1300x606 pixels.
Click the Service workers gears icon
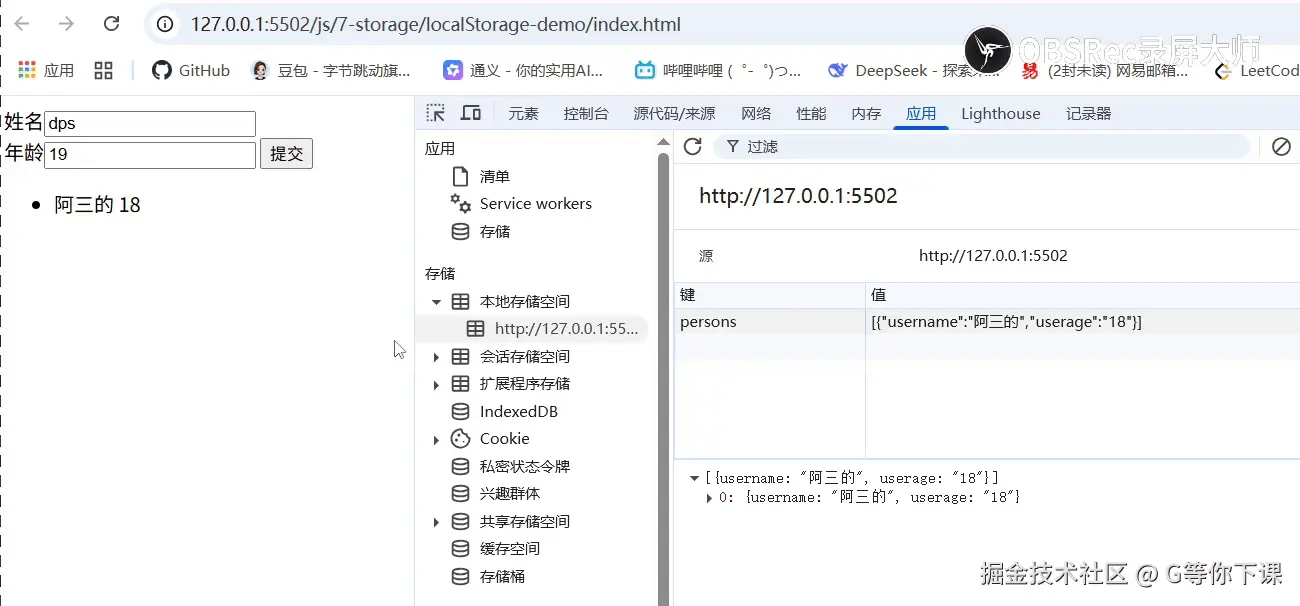tap(460, 203)
